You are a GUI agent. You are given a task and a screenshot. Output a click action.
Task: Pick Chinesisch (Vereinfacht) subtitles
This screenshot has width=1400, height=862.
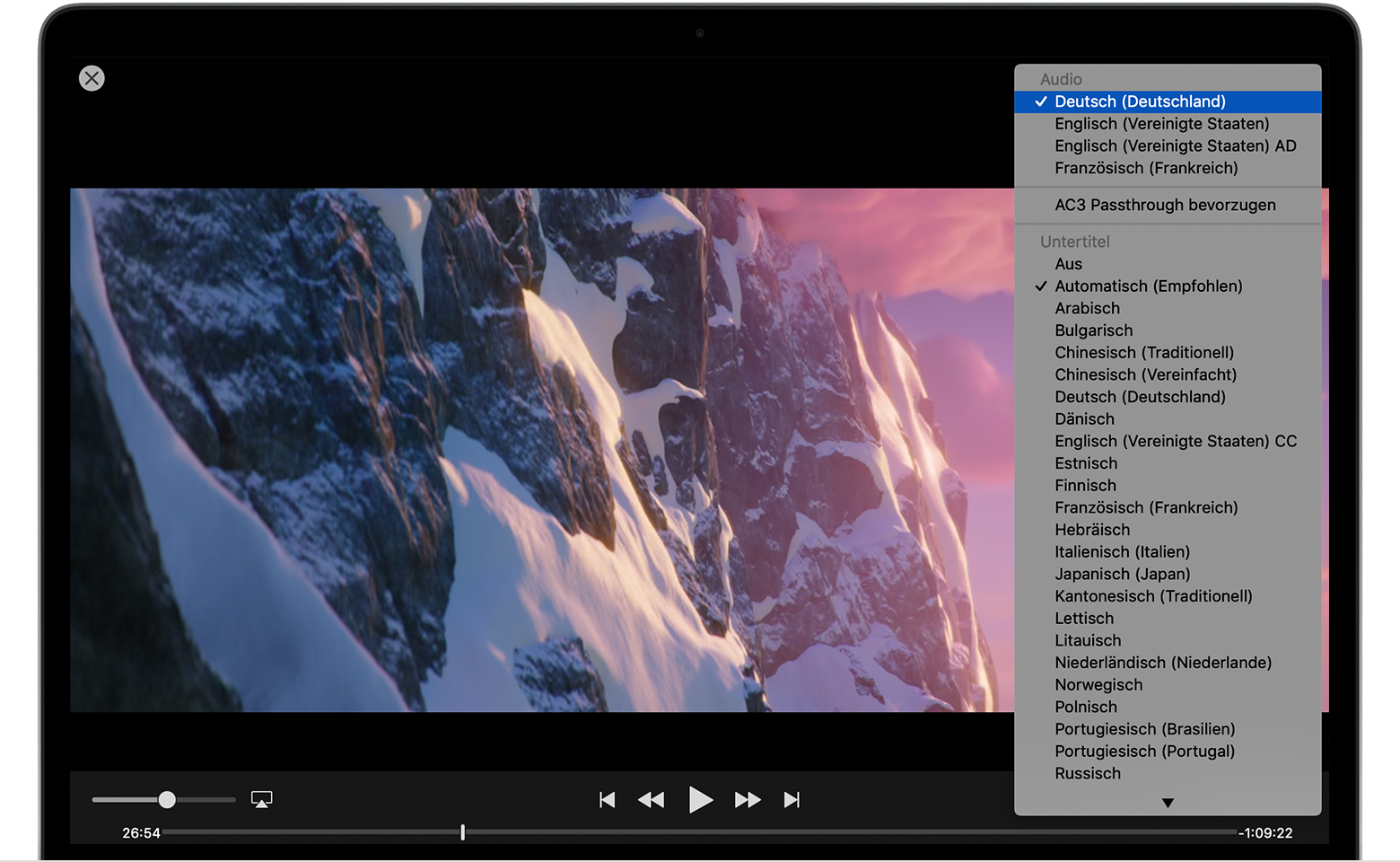click(x=1145, y=374)
